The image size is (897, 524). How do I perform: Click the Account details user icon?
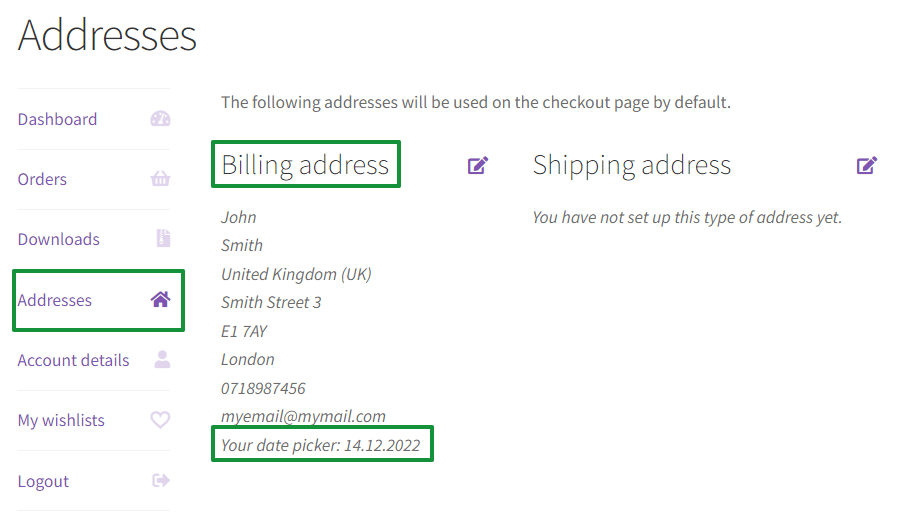161,360
